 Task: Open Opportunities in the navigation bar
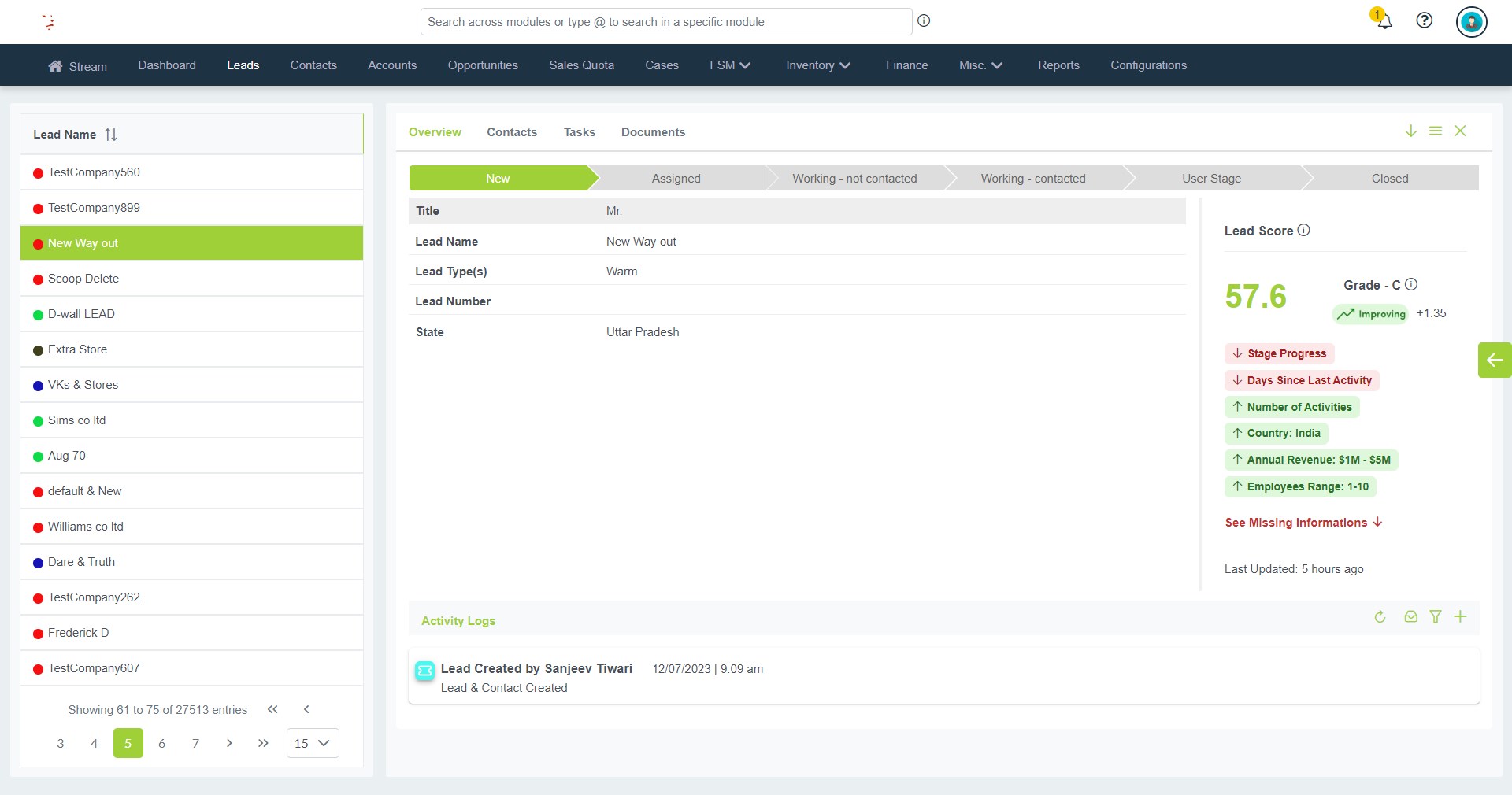click(x=483, y=65)
